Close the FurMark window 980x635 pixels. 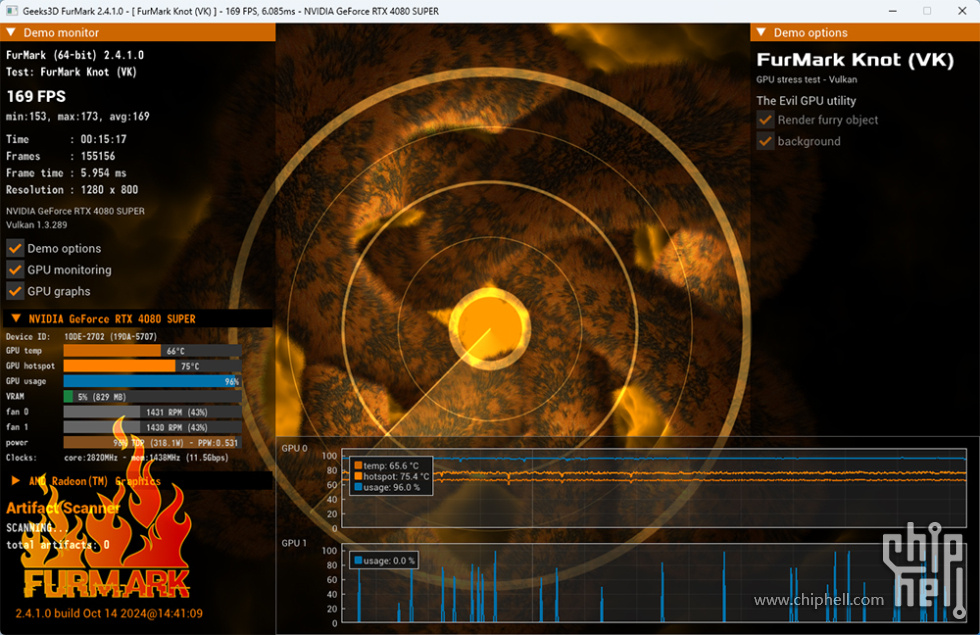point(962,11)
